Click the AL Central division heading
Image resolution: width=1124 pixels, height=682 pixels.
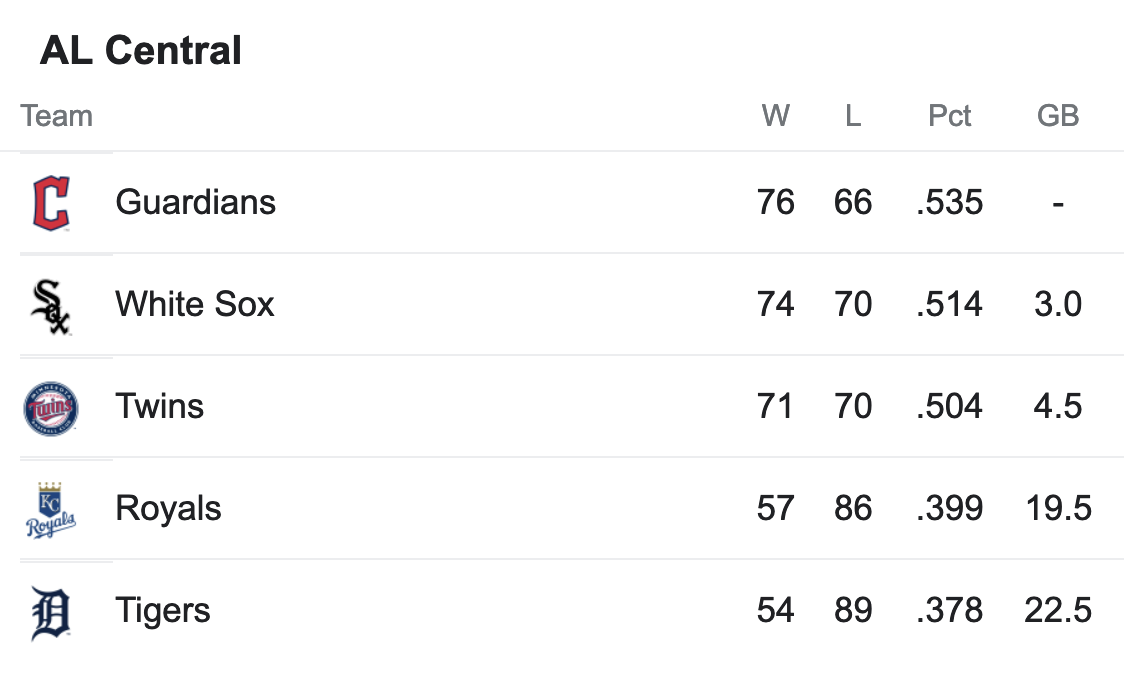(x=141, y=50)
